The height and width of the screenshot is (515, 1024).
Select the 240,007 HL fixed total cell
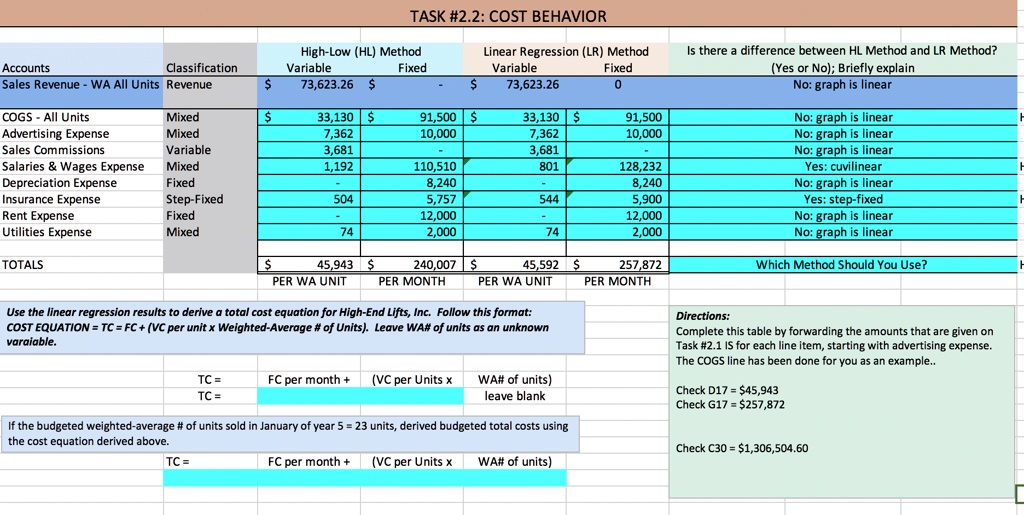(411, 264)
